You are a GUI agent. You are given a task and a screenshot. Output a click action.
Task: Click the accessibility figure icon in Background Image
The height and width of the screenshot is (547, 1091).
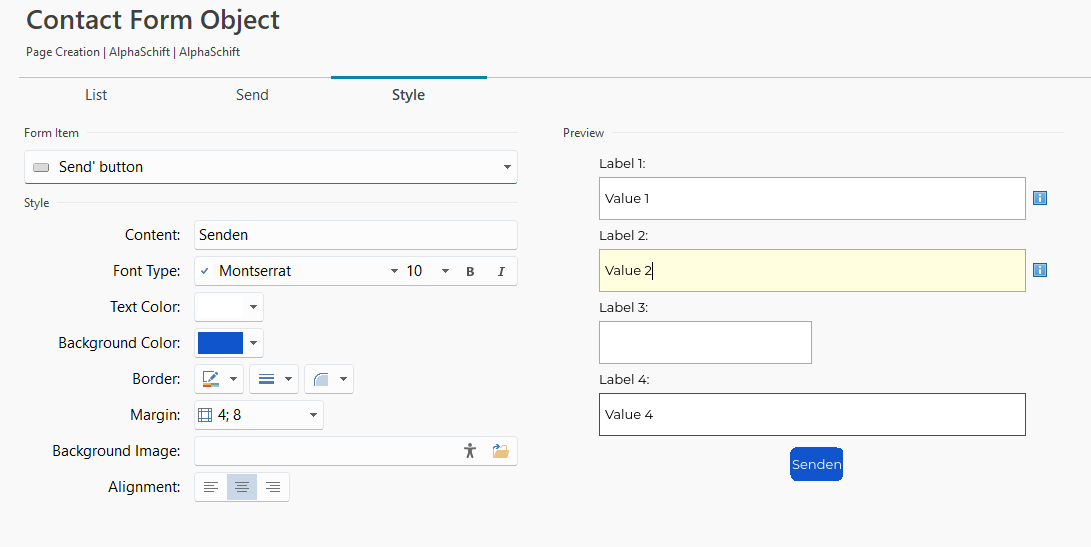[470, 451]
